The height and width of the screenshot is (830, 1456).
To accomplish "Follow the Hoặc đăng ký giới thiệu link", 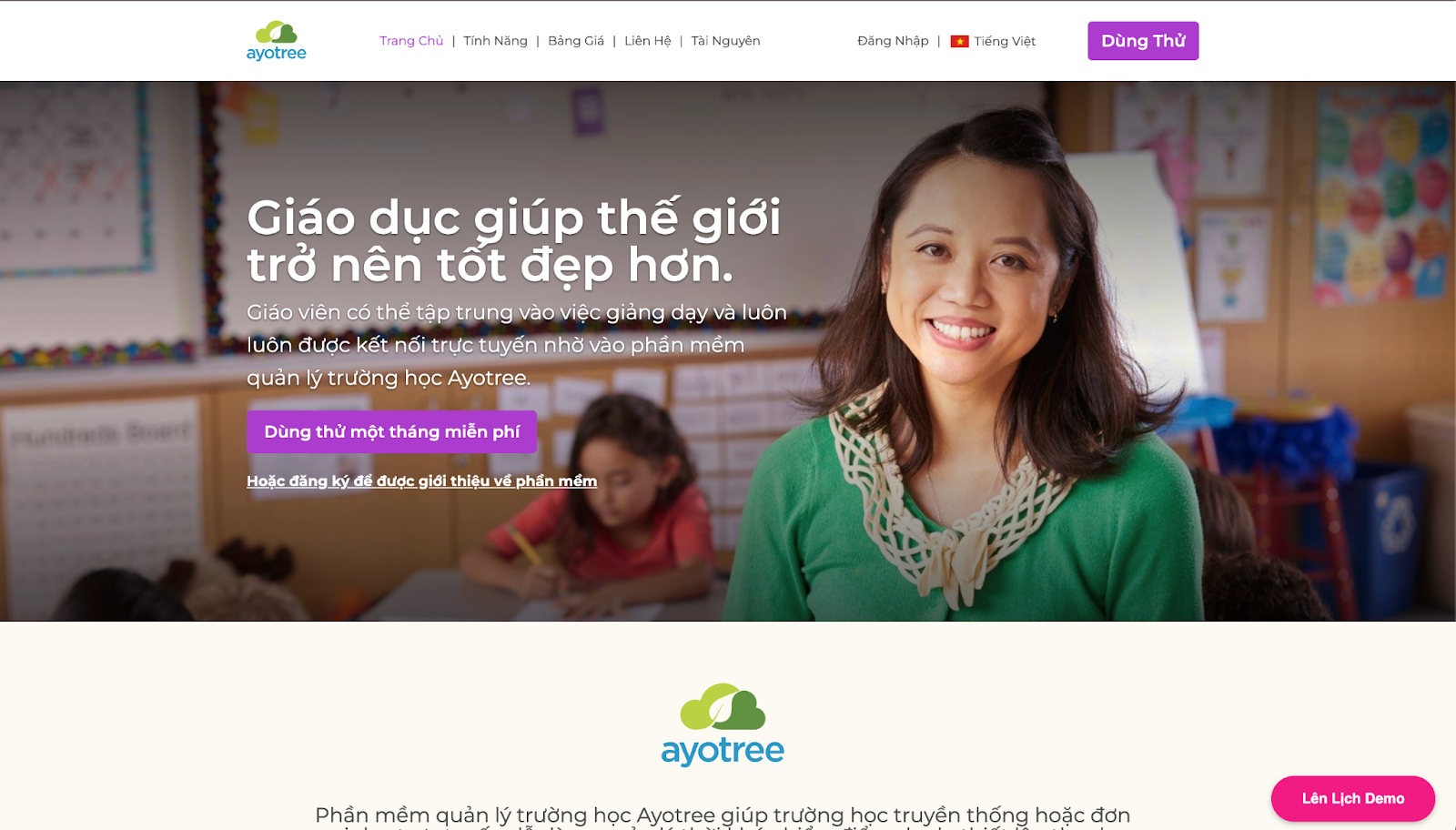I will (421, 481).
